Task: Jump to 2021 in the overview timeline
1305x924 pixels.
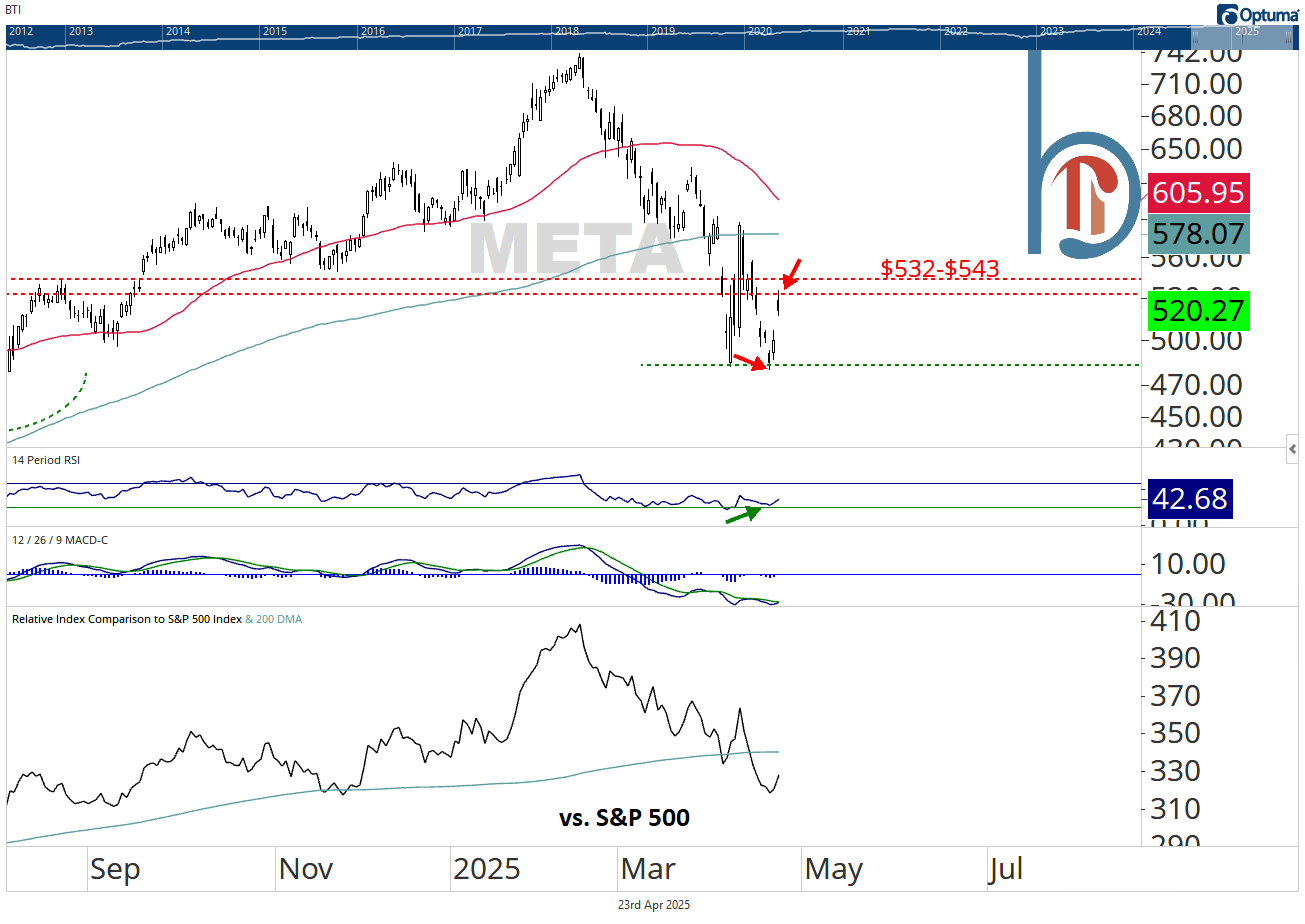Action: click(x=858, y=31)
